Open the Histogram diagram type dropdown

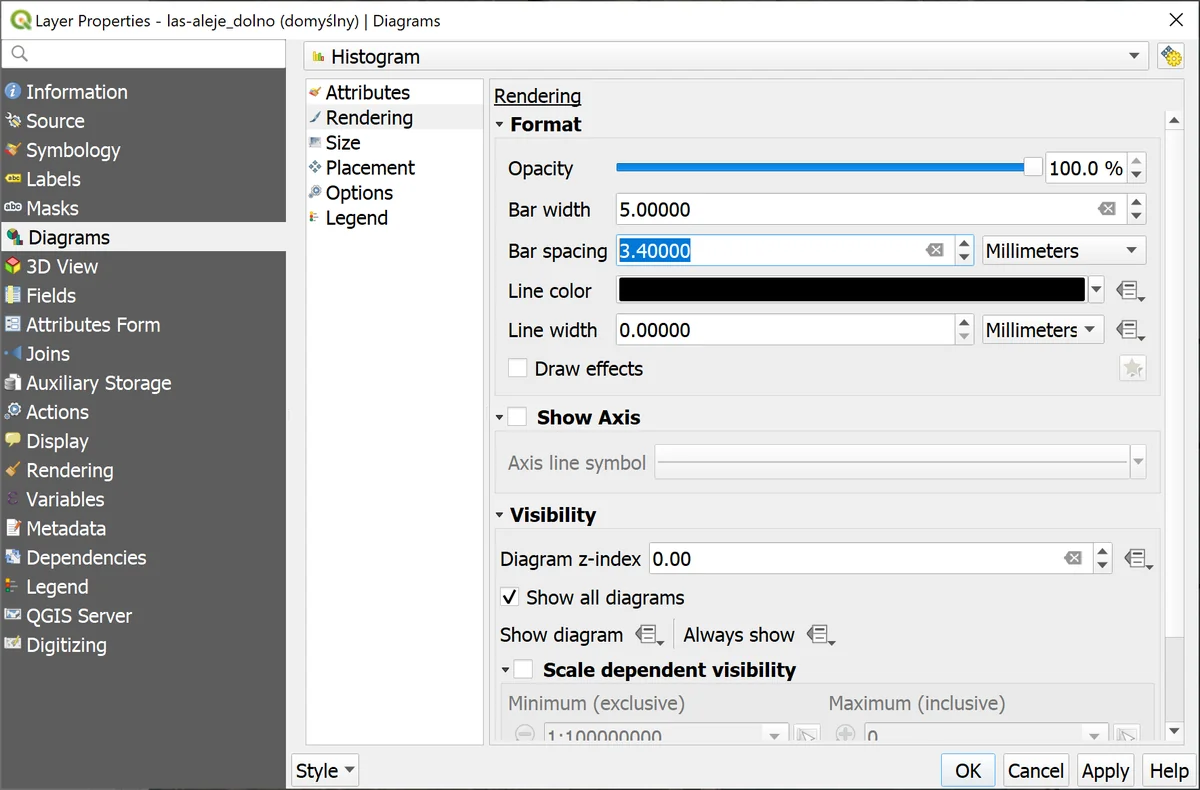[727, 57]
